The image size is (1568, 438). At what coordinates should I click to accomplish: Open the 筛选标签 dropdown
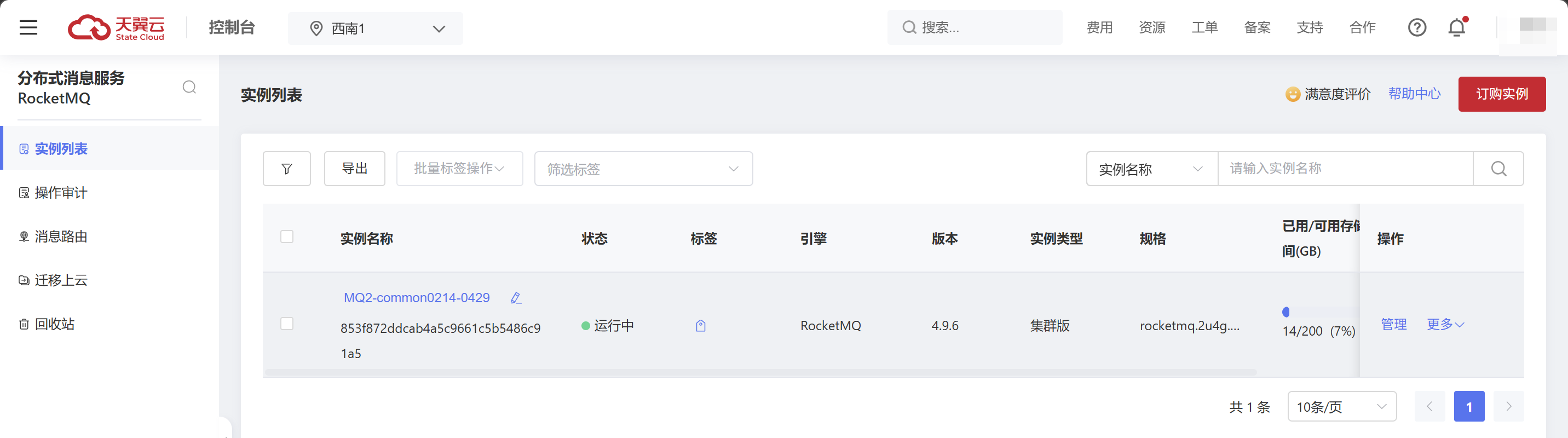pyautogui.click(x=643, y=169)
